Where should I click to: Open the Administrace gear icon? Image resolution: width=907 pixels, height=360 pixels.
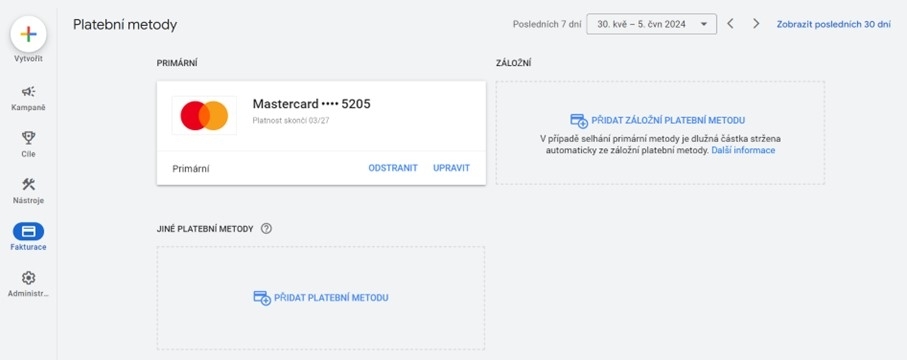[x=28, y=278]
